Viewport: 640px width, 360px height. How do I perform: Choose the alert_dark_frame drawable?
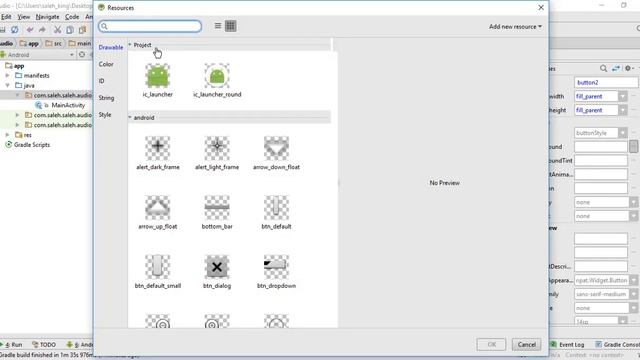(x=158, y=153)
